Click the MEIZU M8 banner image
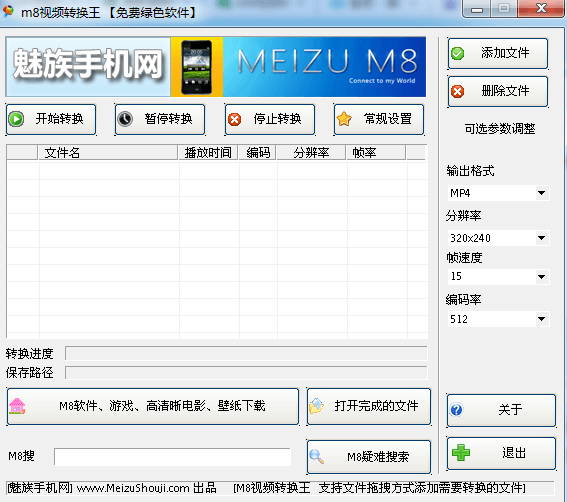Image resolution: width=567 pixels, height=502 pixels. tap(324, 67)
